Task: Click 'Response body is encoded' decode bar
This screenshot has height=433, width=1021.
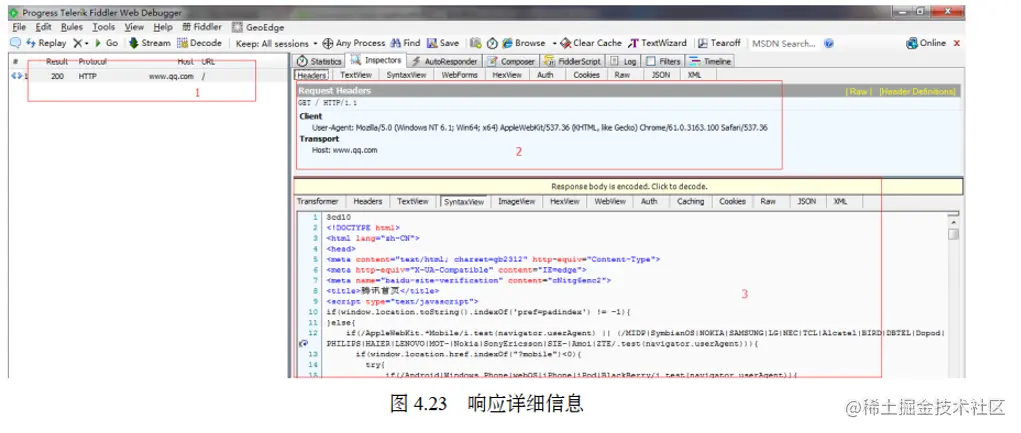Action: tap(628, 186)
